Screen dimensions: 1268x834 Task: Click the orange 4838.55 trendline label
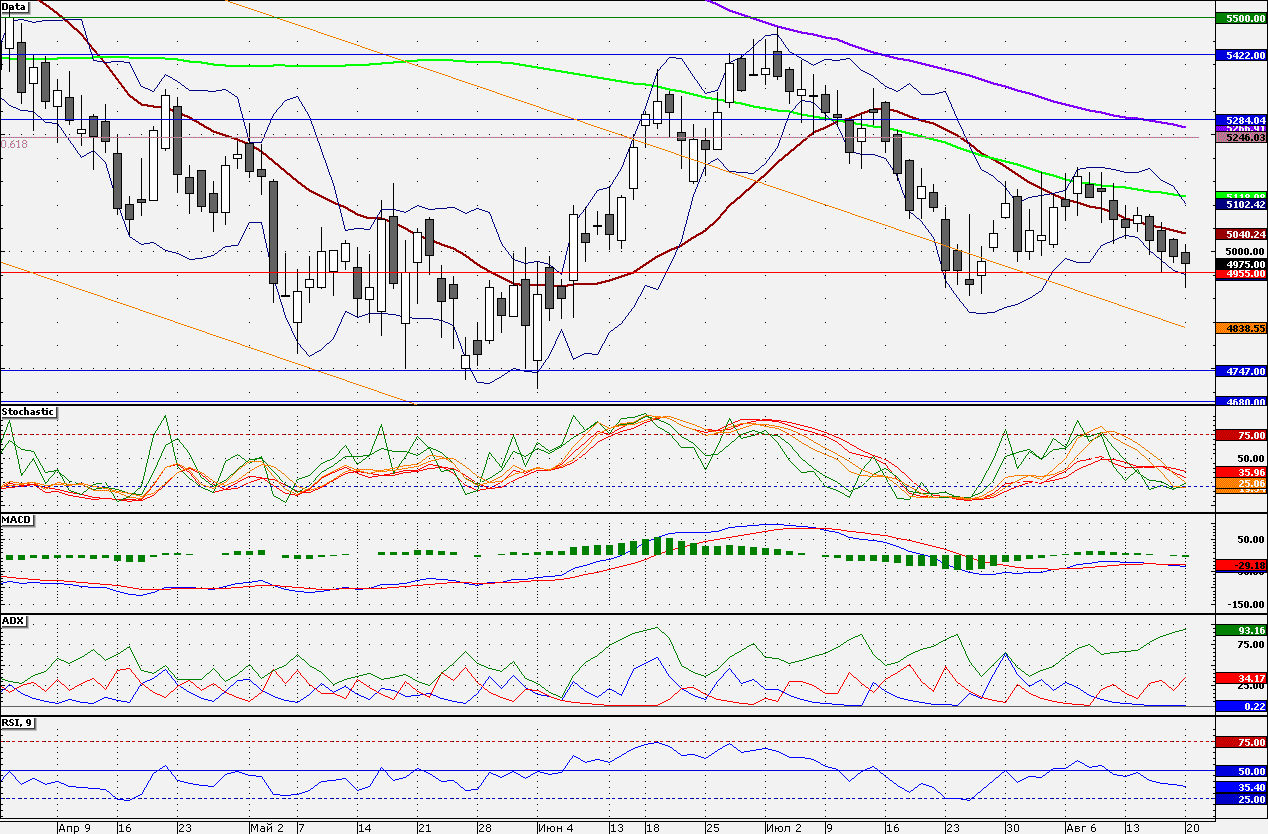(1240, 327)
